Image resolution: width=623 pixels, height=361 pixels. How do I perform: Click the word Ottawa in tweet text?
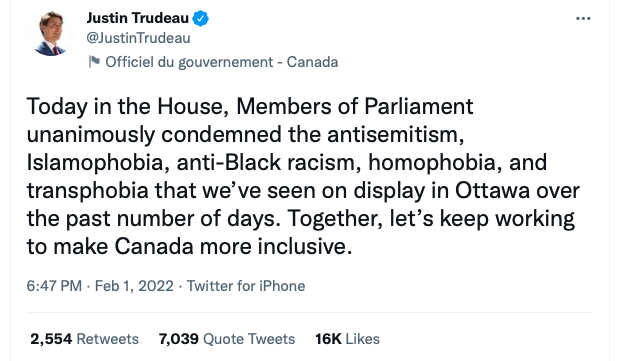click(492, 191)
